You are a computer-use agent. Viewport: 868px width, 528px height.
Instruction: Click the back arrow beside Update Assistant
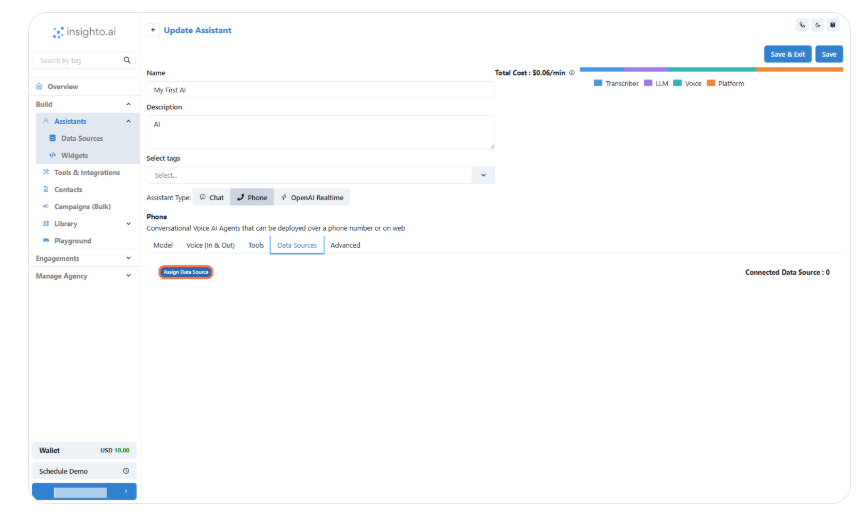click(153, 30)
